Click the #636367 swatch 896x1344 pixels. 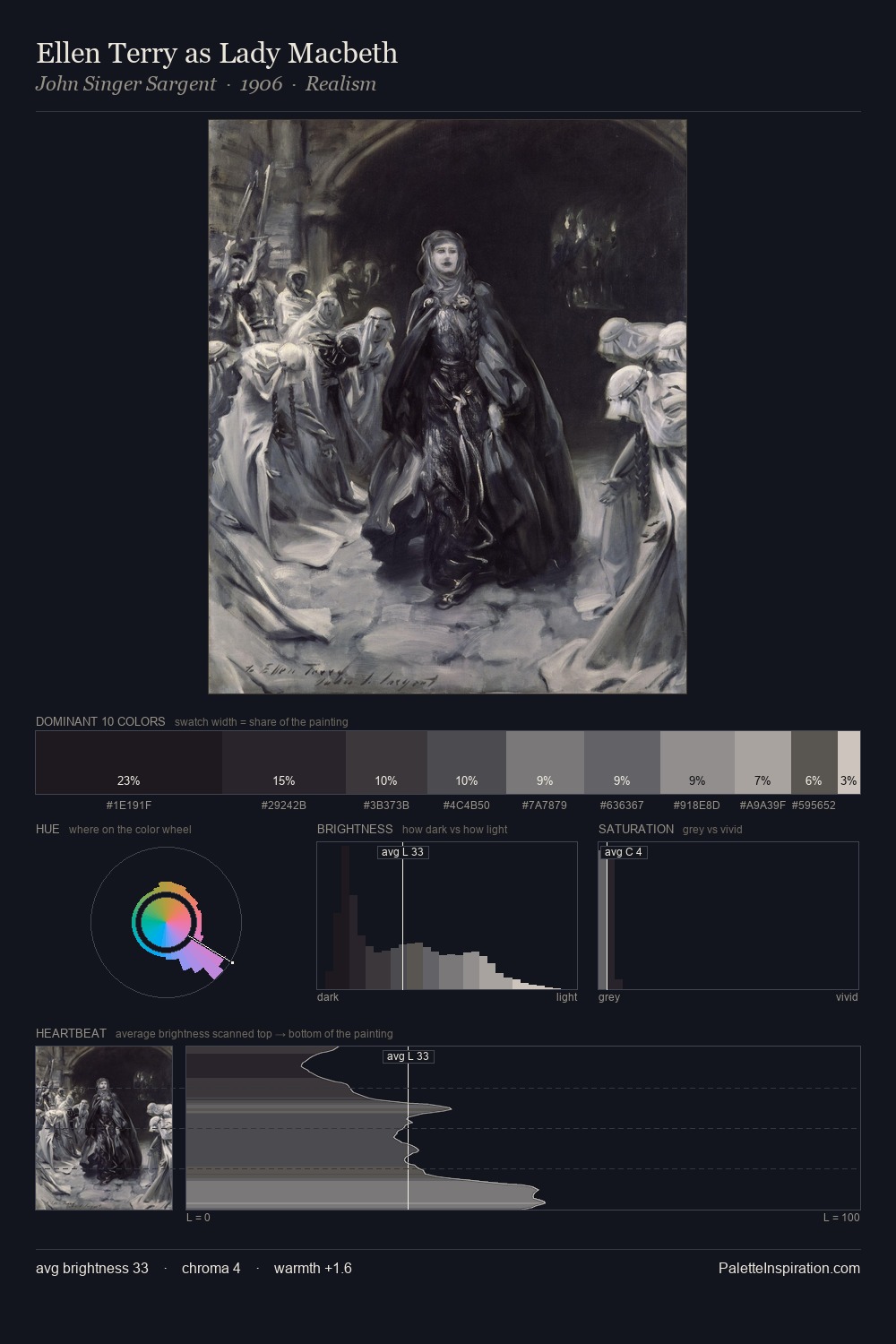coord(622,762)
